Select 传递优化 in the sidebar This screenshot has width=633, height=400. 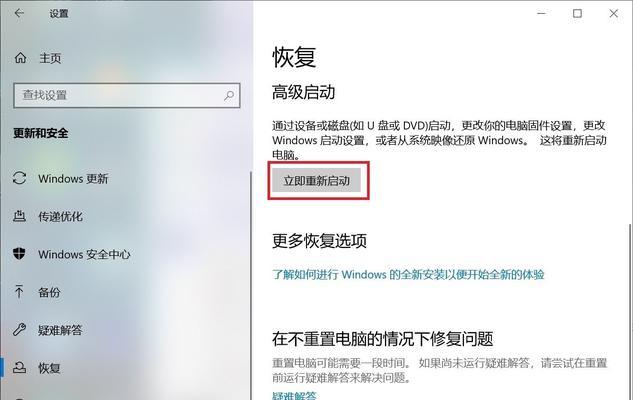(60, 216)
